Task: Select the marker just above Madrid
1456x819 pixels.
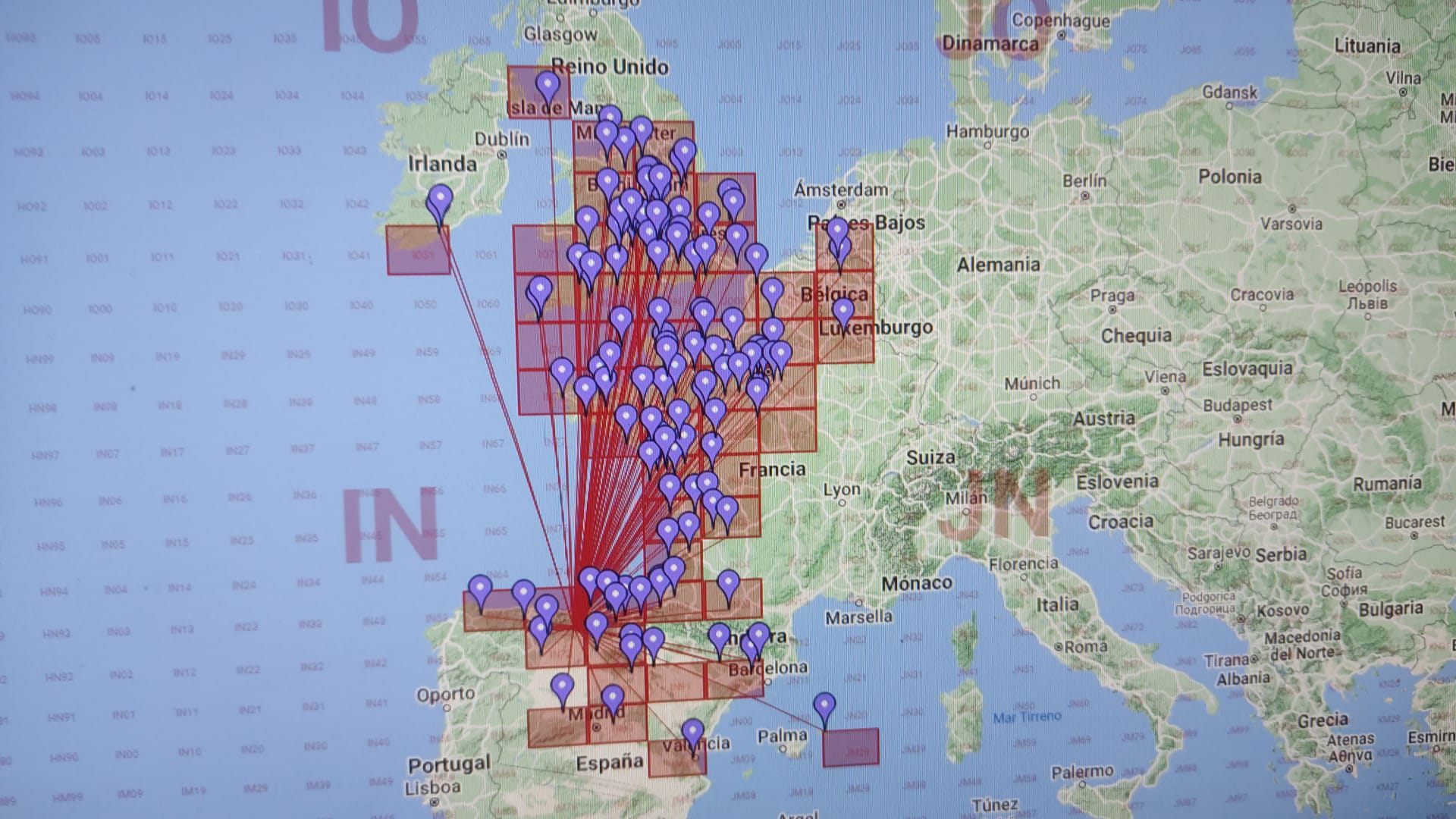Action: click(613, 702)
